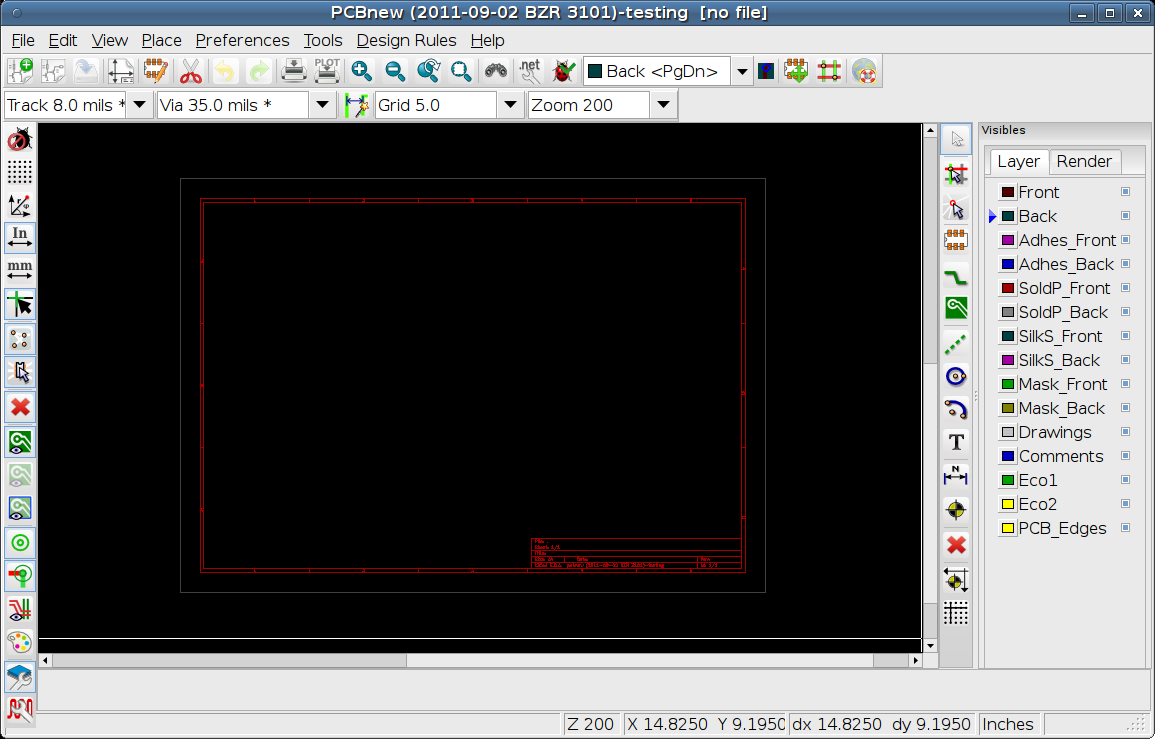Open the Zoom 200 dropdown

coord(663,105)
